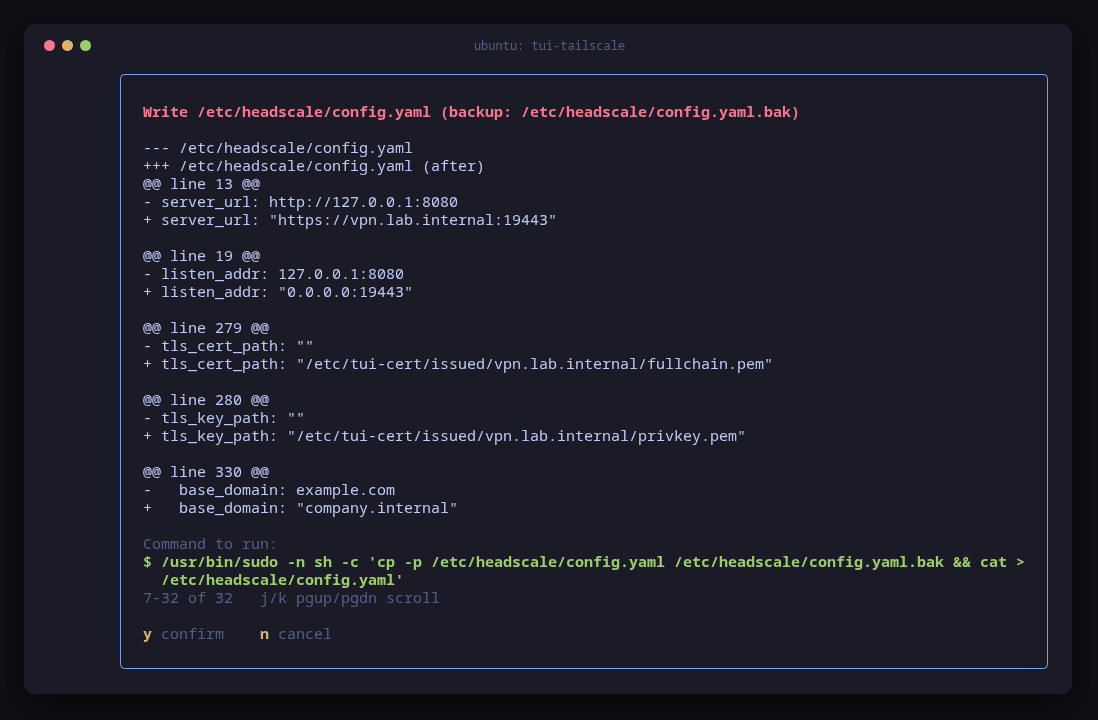The width and height of the screenshot is (1098, 720).
Task: Cancel the operation with n
Action: point(296,634)
